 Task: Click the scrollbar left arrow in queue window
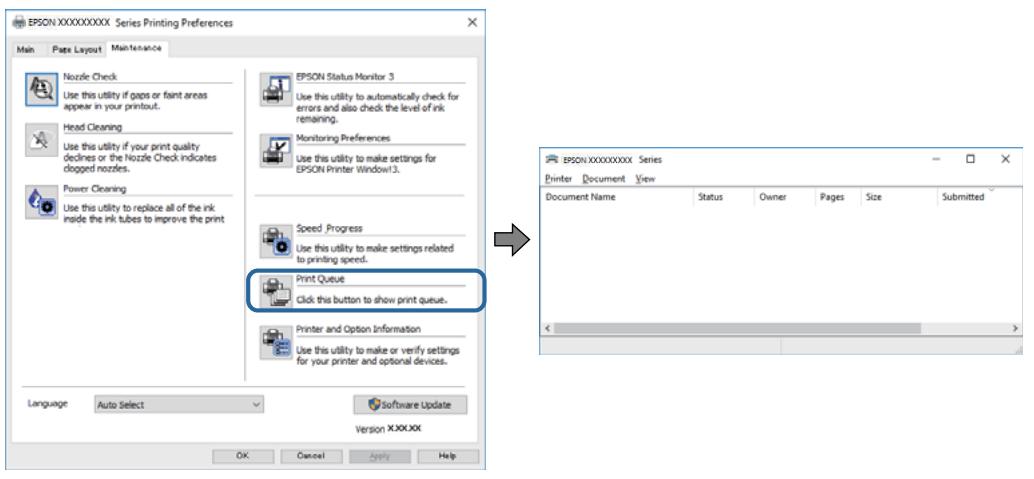(547, 328)
